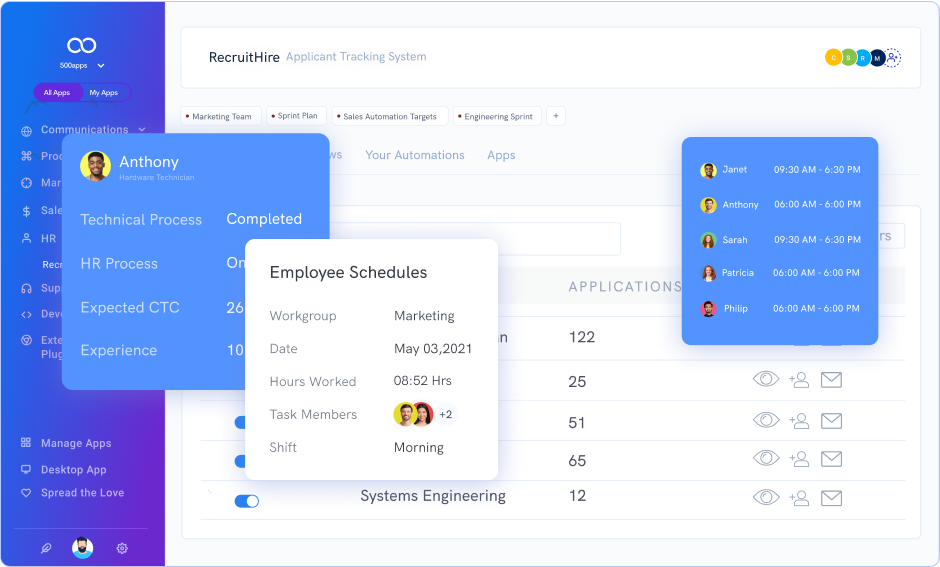Click the dark M user avatar
This screenshot has width=940, height=567.
pyautogui.click(x=877, y=58)
